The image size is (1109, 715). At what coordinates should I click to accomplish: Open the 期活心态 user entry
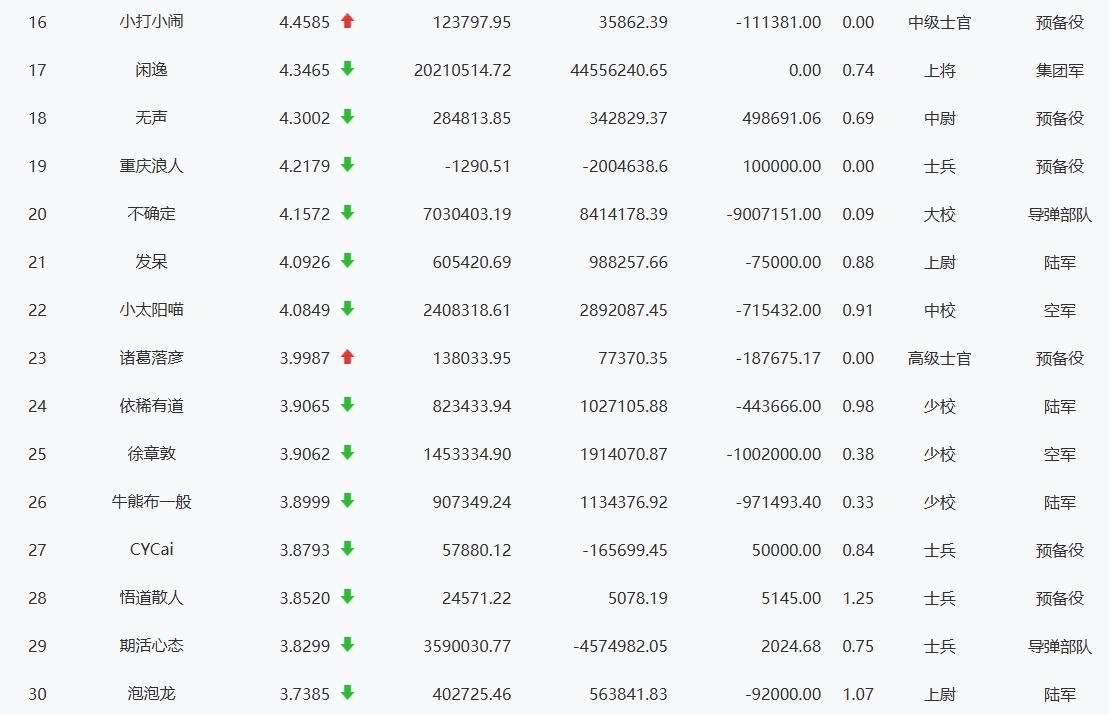pyautogui.click(x=151, y=646)
